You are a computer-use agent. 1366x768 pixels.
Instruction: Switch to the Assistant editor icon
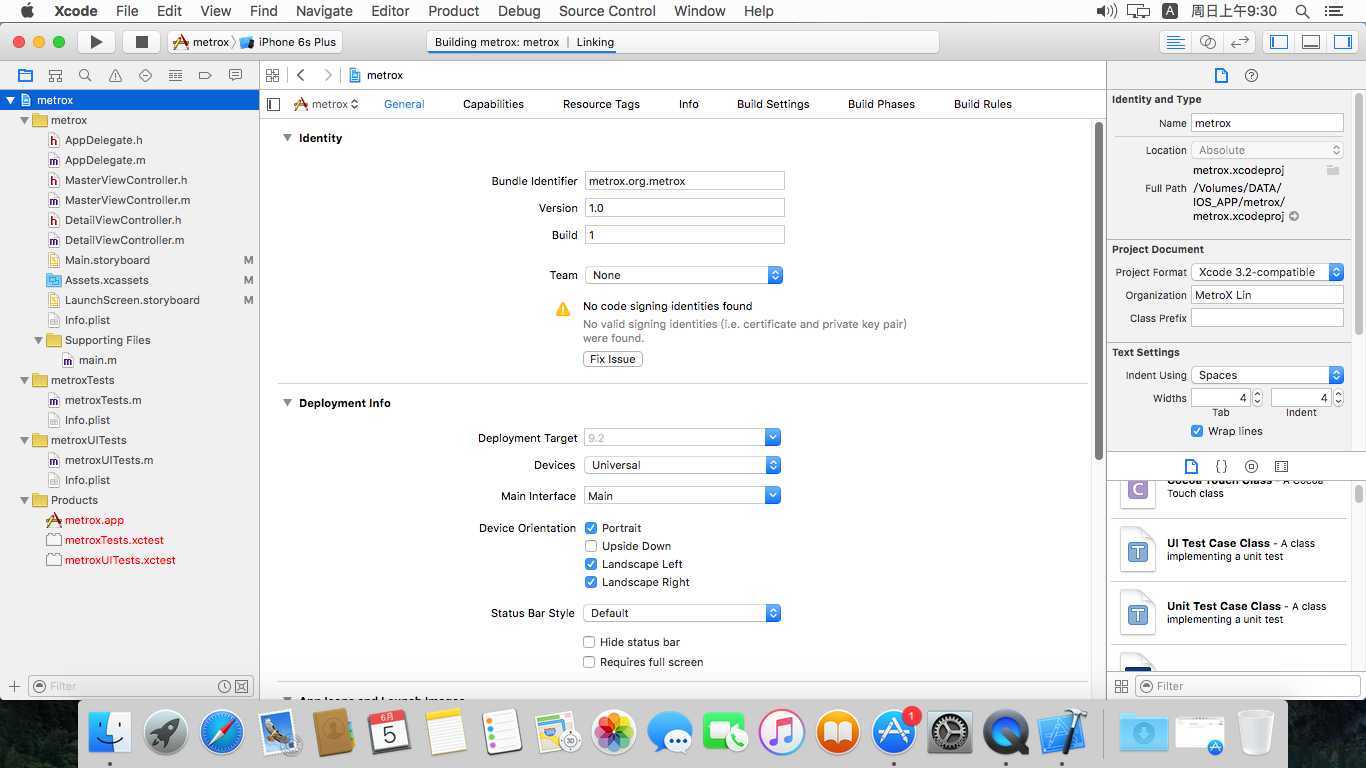click(x=1207, y=42)
